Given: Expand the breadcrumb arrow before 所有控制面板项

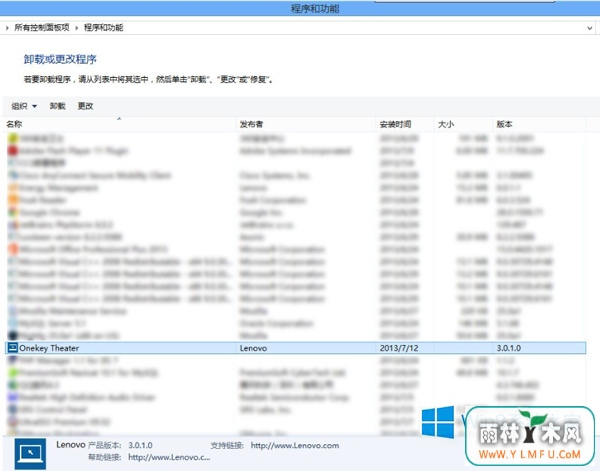Looking at the screenshot, I should click(x=7, y=28).
